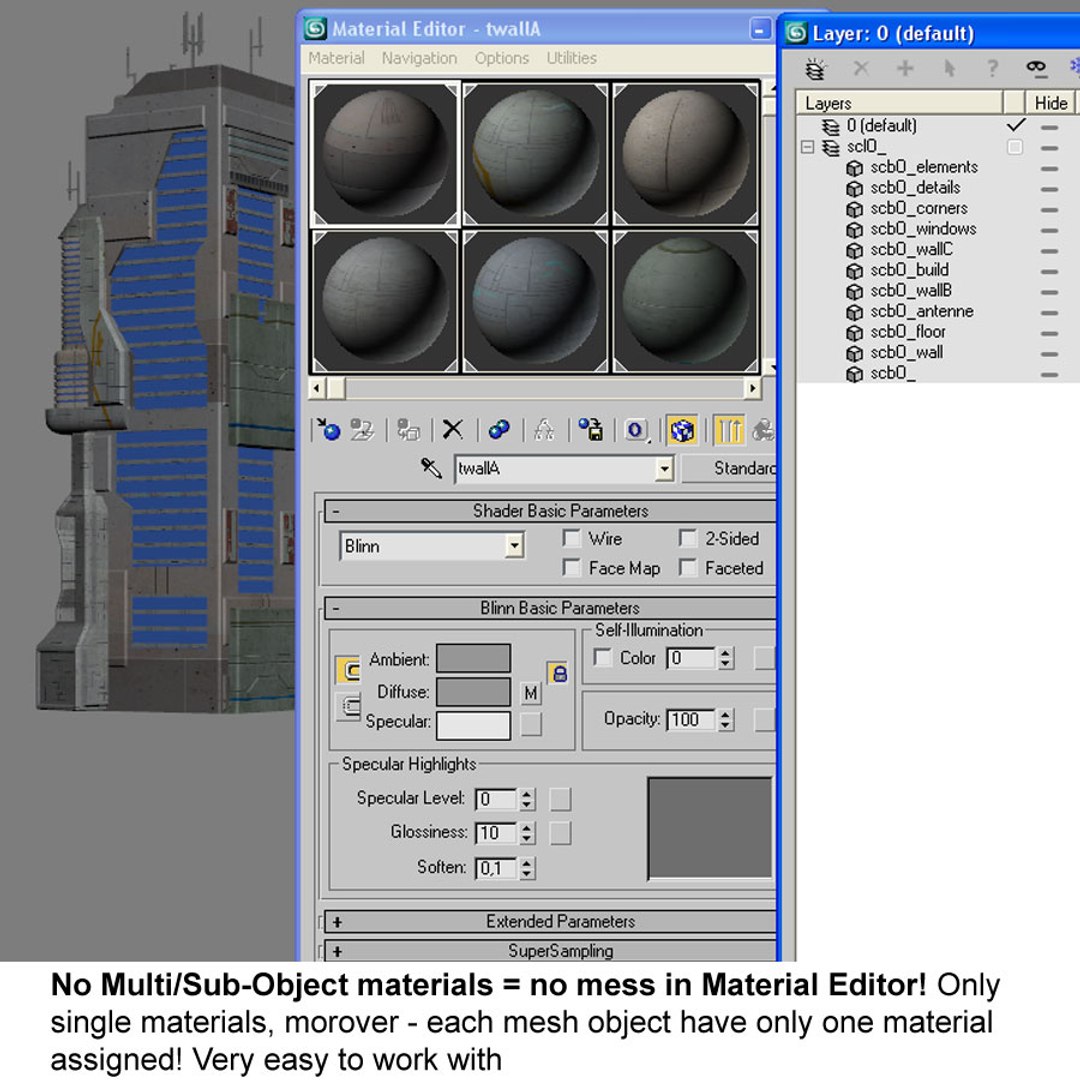Open the Ambient color swatch
Screen dimensions: 1080x1080
474,658
